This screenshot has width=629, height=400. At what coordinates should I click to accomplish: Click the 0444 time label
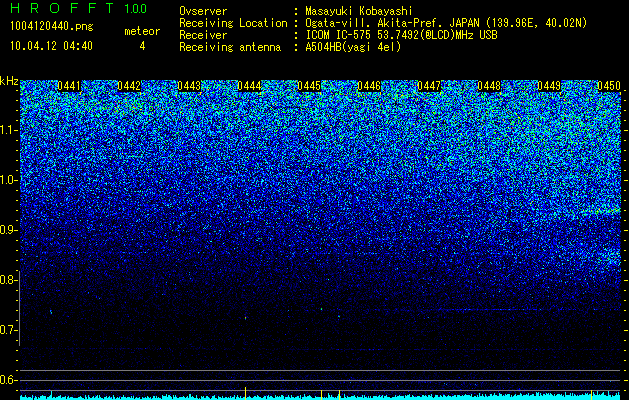tap(249, 86)
